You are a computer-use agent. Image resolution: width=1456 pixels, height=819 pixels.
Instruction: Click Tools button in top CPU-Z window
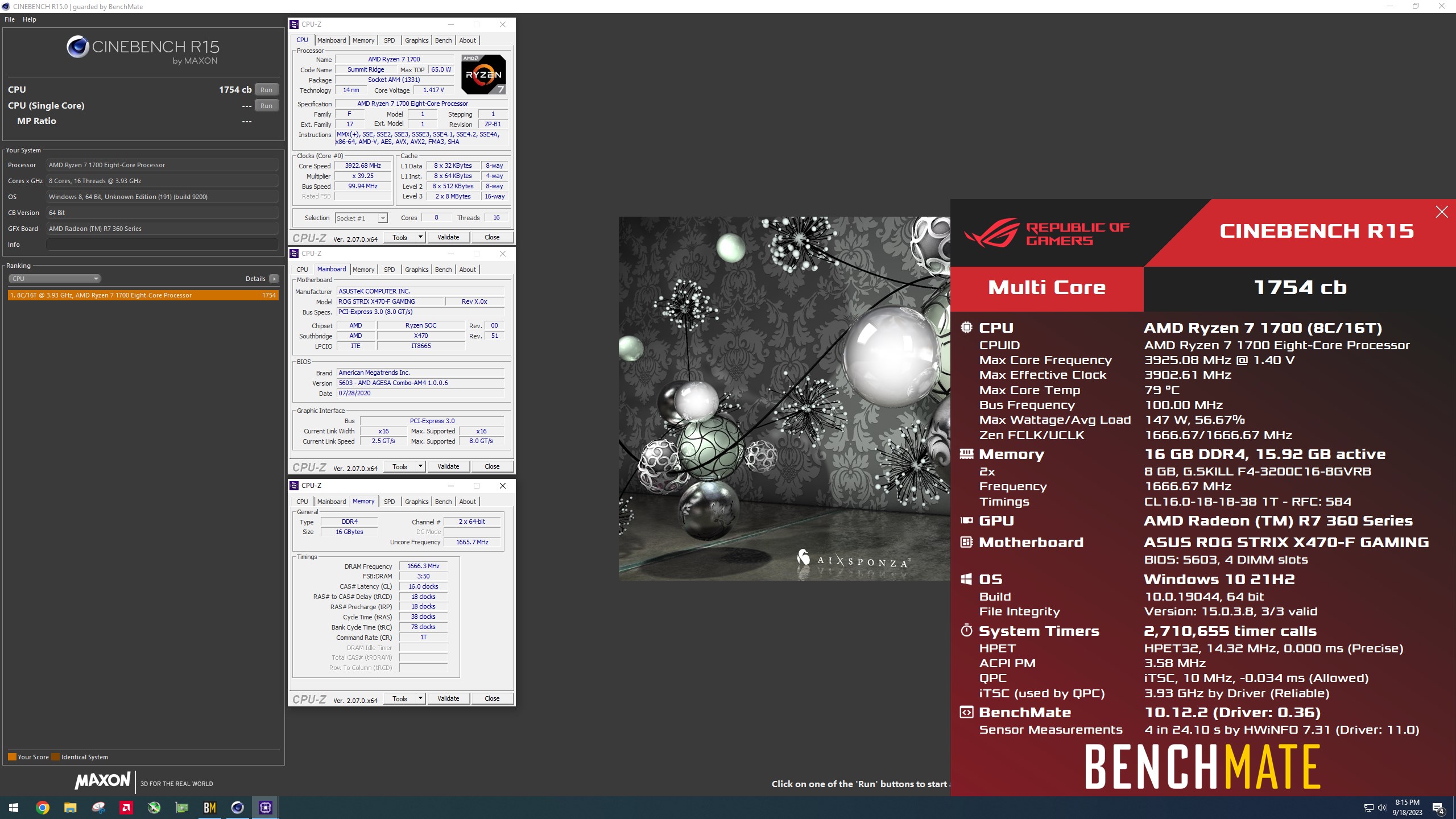(400, 237)
